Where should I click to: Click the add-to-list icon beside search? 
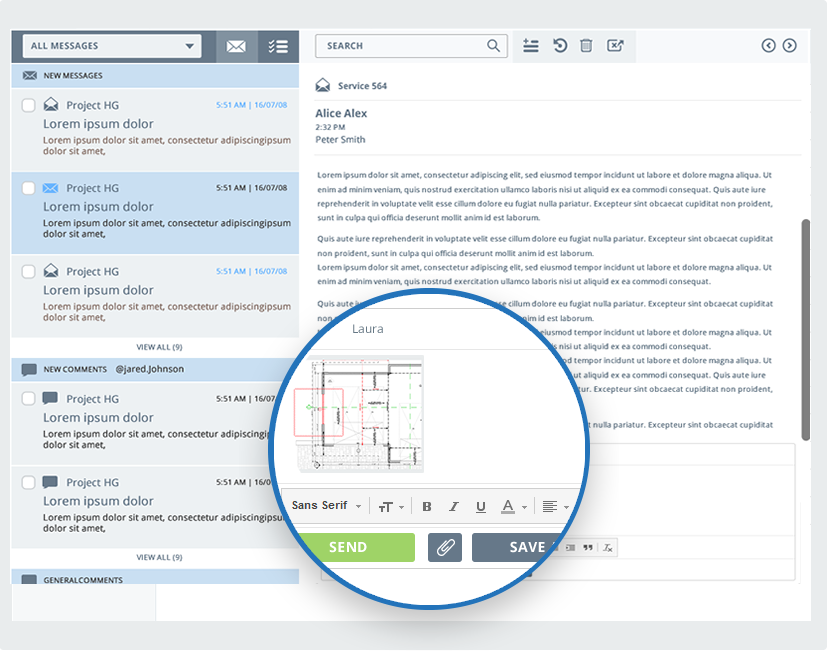click(531, 46)
